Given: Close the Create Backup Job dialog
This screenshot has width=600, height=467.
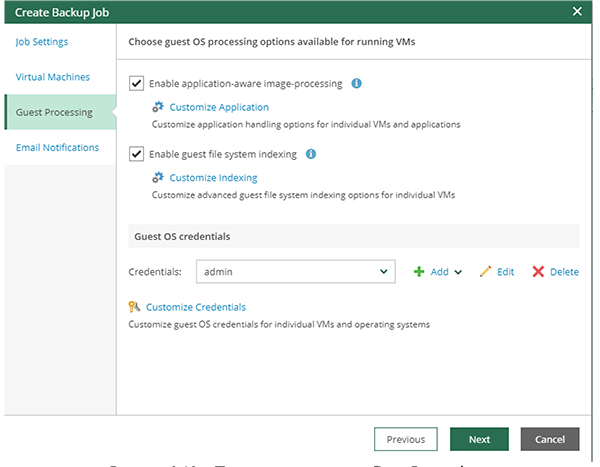Looking at the screenshot, I should click(x=577, y=11).
